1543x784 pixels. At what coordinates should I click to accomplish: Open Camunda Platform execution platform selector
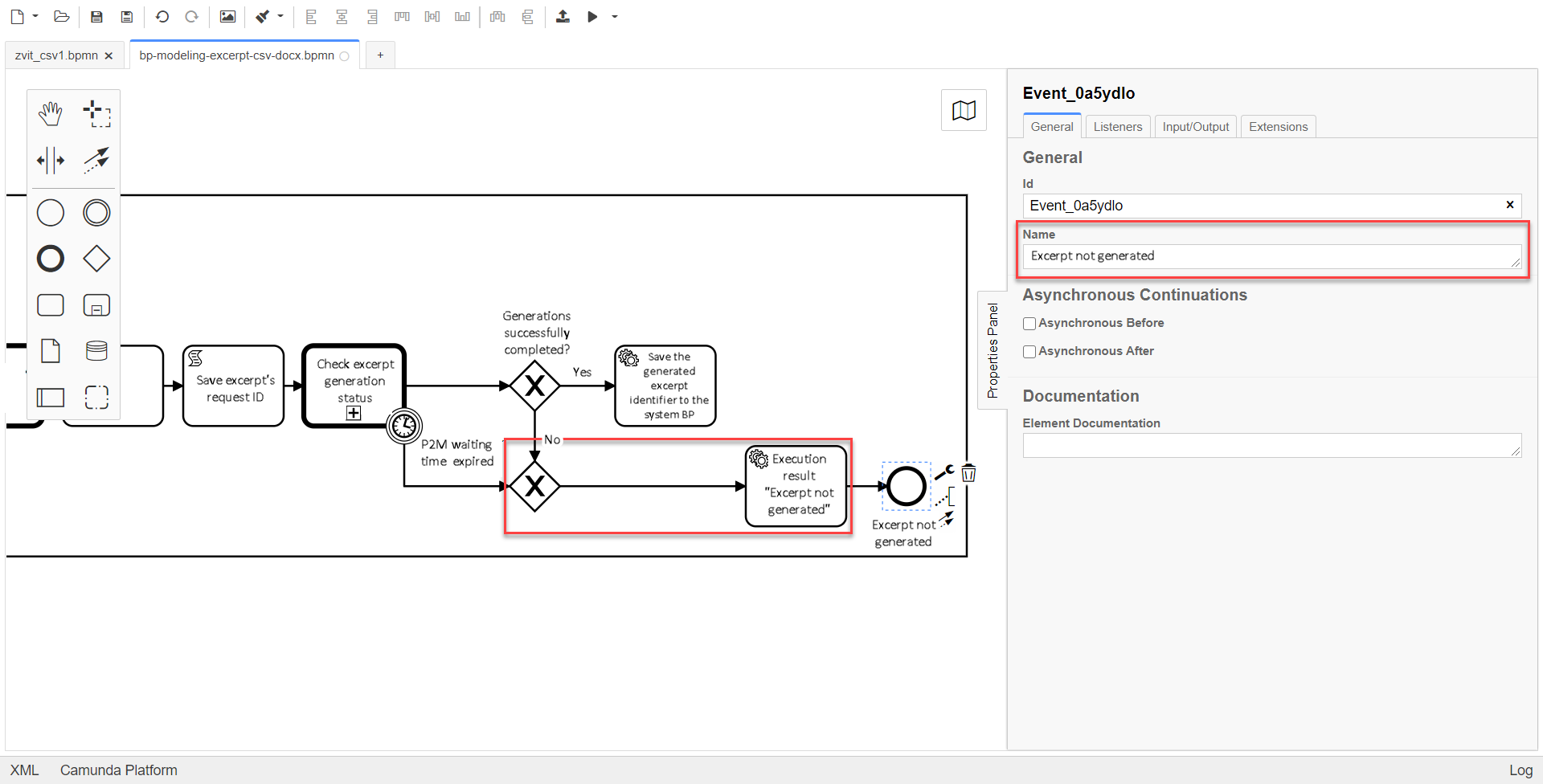coord(119,770)
